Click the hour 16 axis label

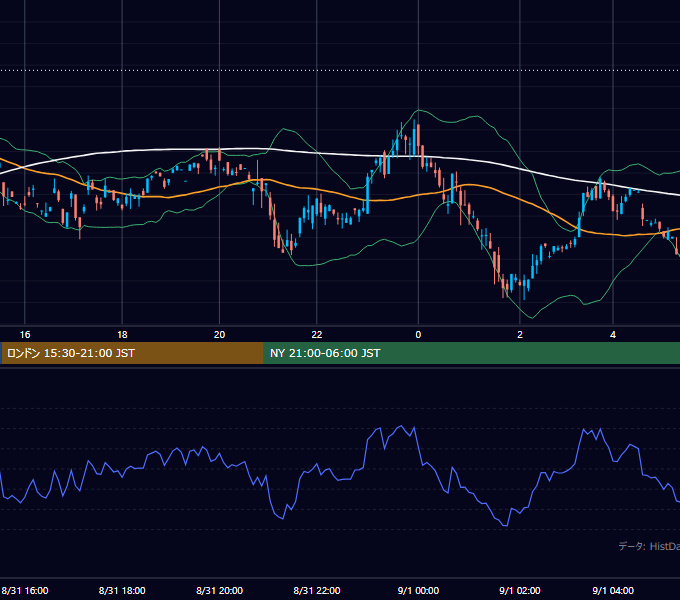pyautogui.click(x=25, y=335)
